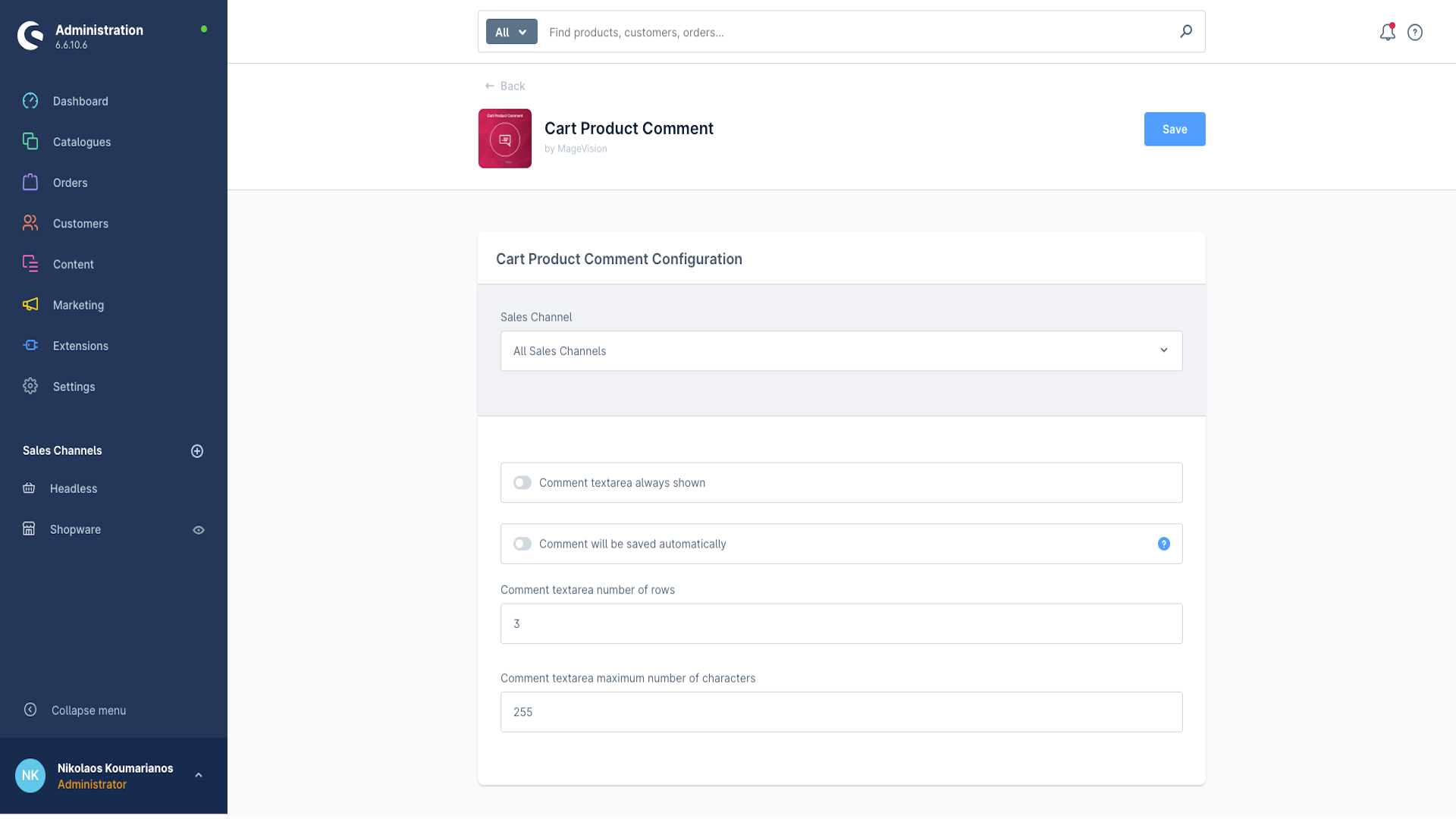
Task: Open notifications bell icon
Action: pyautogui.click(x=1387, y=32)
